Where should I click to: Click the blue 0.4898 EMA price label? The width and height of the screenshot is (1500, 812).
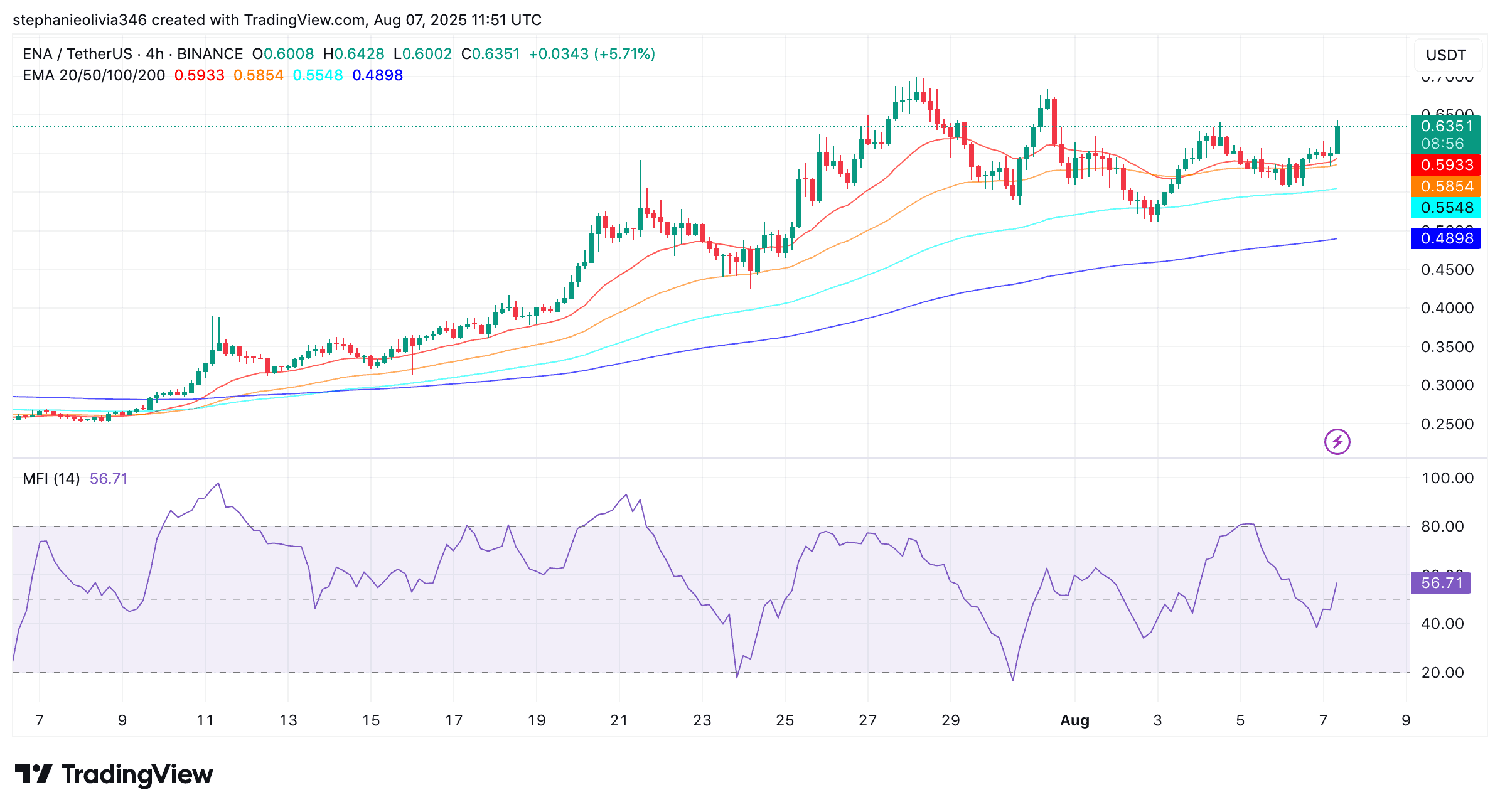[1445, 238]
